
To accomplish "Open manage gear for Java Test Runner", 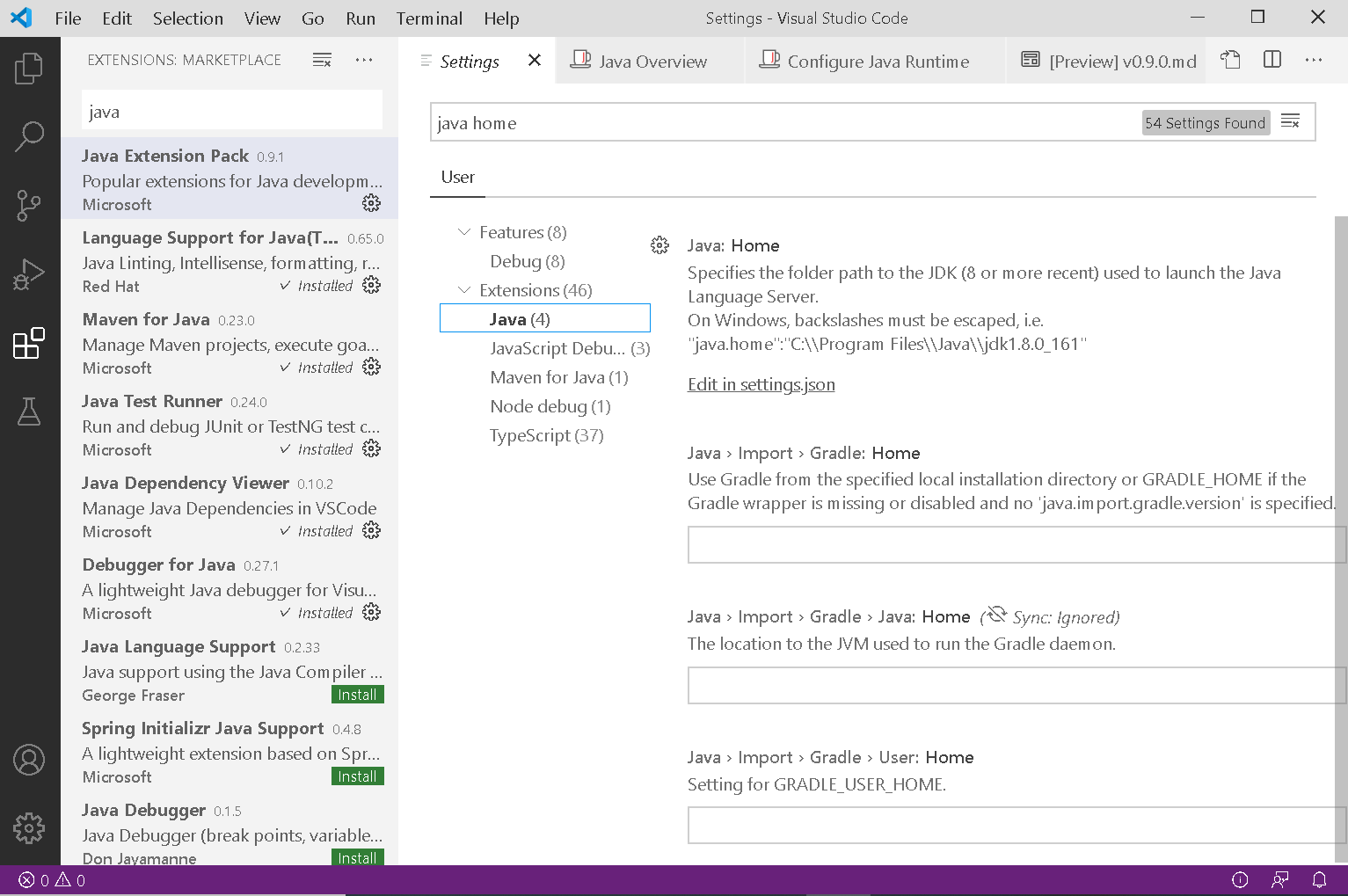I will 372,448.
